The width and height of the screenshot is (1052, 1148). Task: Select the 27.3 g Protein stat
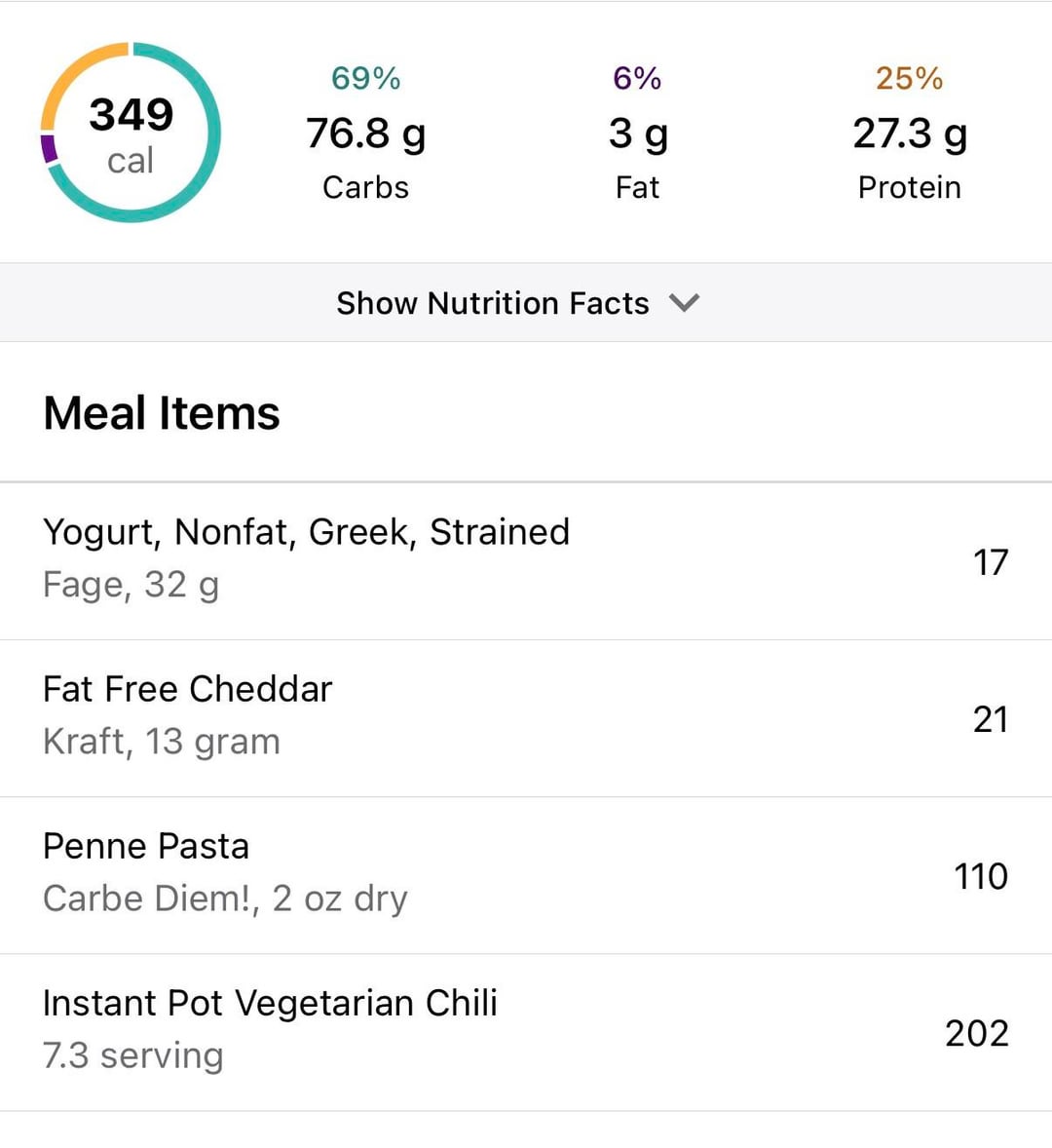909,134
